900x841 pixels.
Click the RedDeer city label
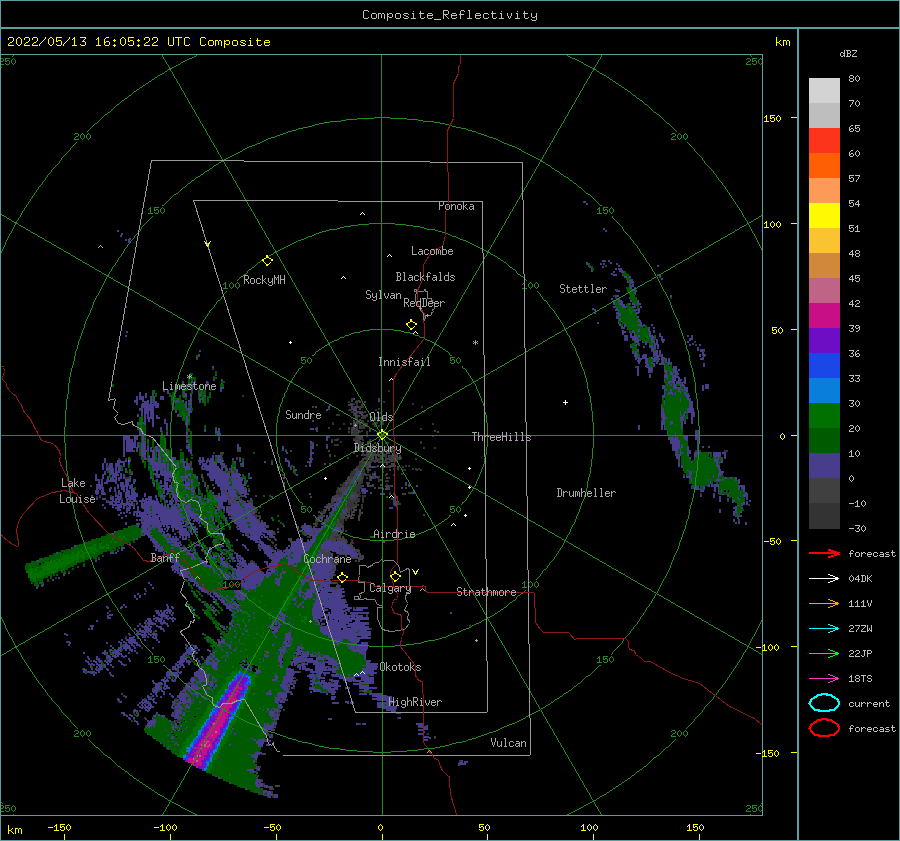pos(424,303)
